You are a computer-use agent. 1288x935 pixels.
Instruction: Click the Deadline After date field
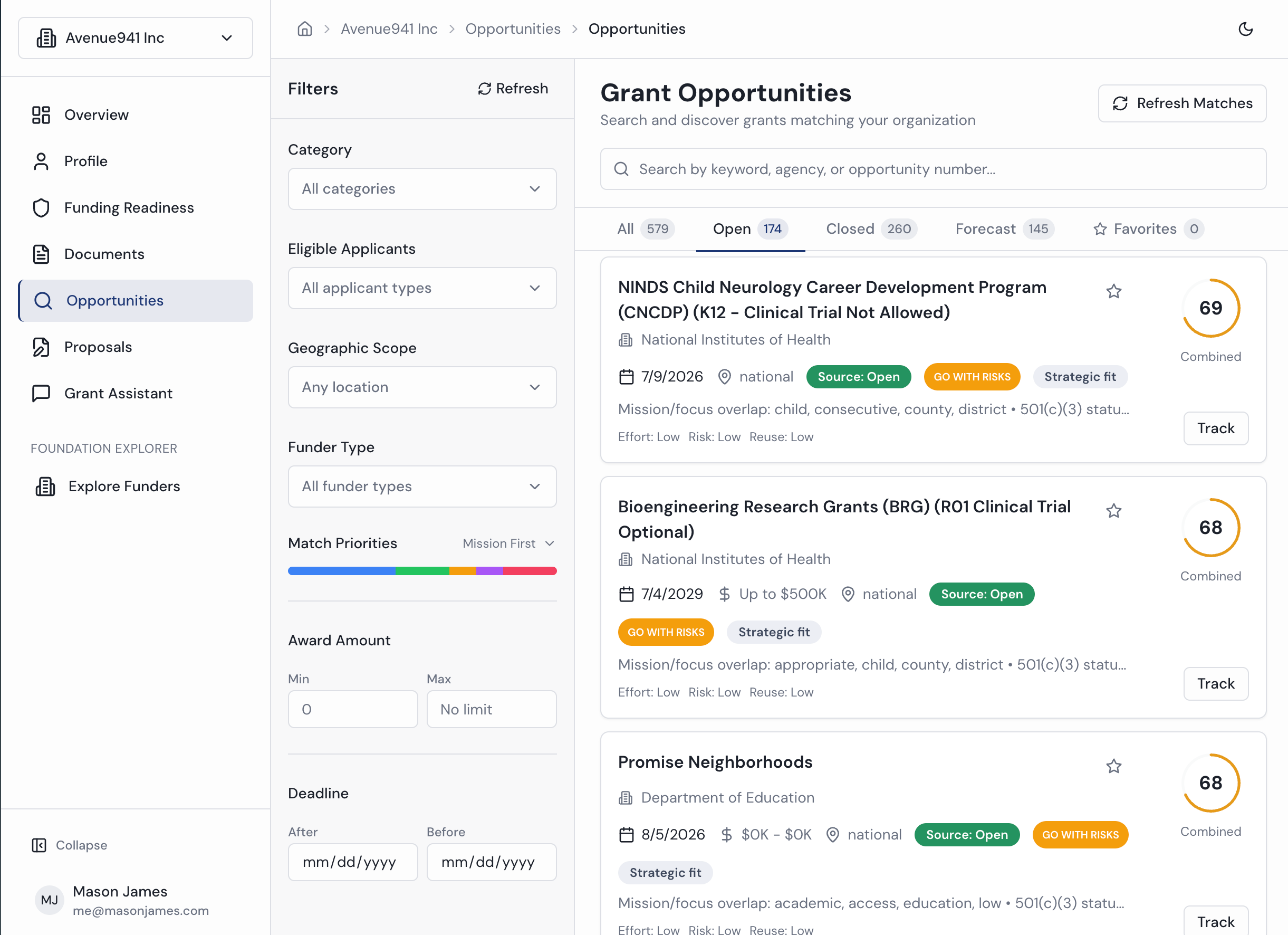[x=353, y=862]
